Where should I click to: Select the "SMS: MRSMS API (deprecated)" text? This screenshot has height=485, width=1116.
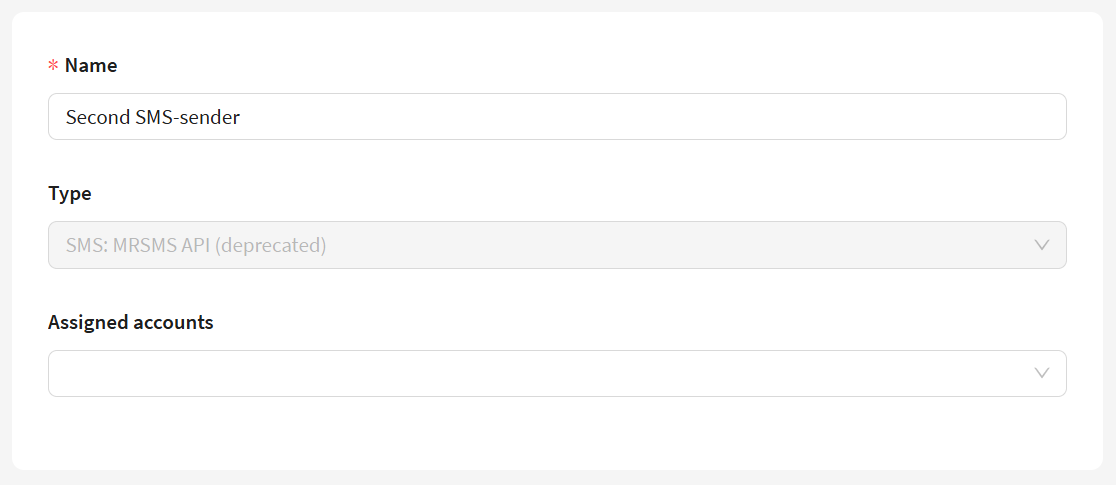click(x=196, y=245)
